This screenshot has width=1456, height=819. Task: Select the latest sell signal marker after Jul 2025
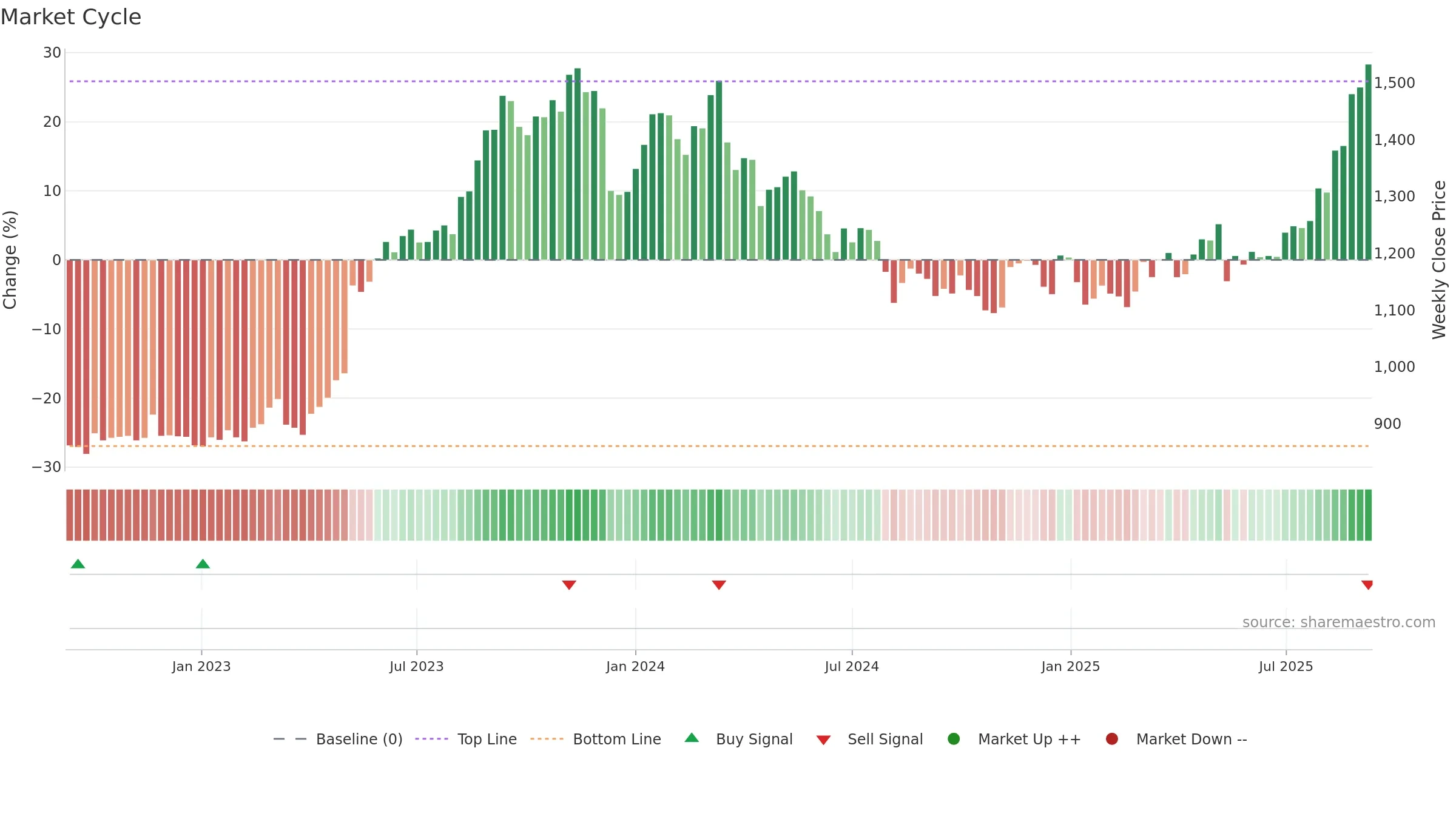pos(1367,585)
